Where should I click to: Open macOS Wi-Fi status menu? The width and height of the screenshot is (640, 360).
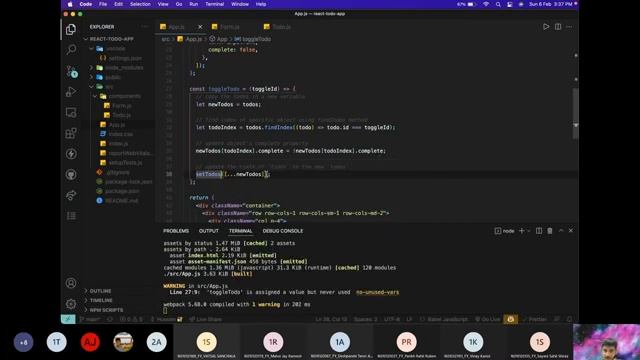click(x=486, y=4)
